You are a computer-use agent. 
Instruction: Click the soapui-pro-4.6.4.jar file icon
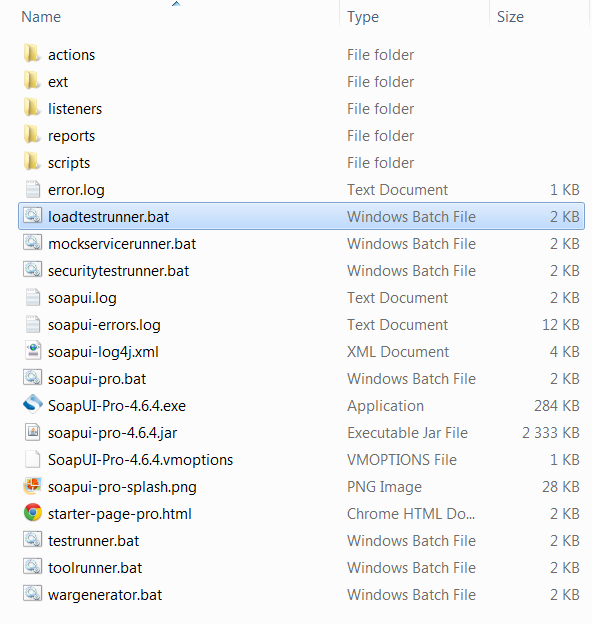[x=33, y=432]
